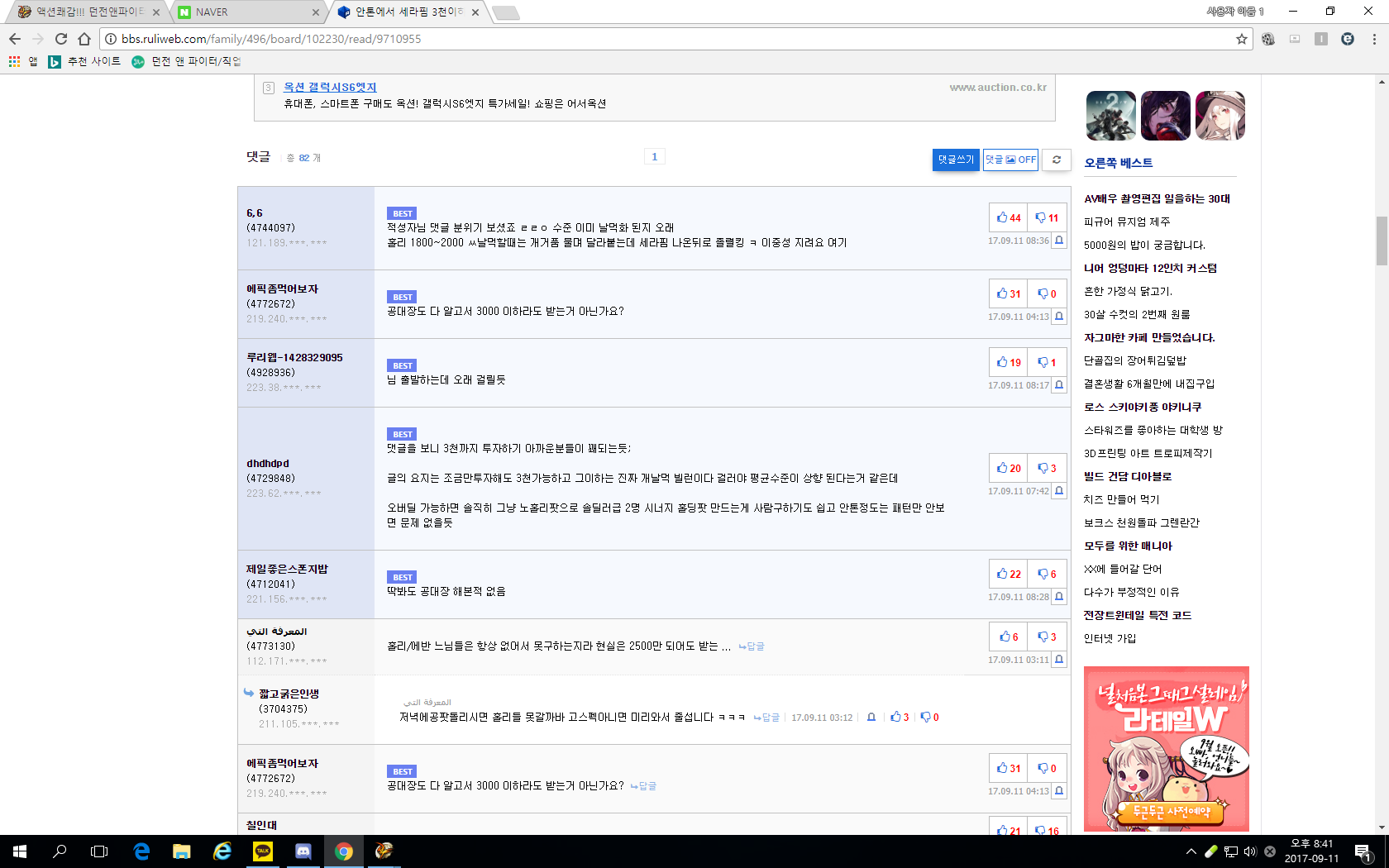Reload the page in Chrome

coord(61,39)
